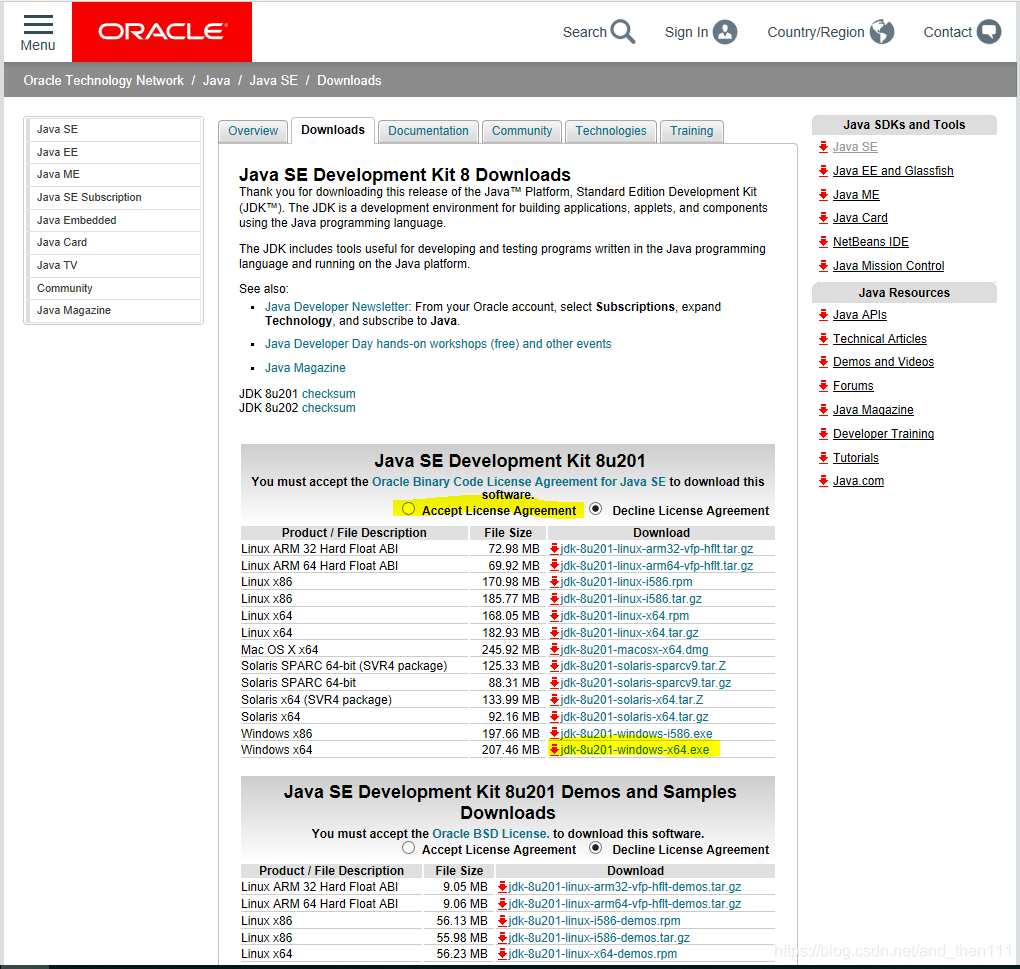1020x969 pixels.
Task: Click red download icon for jdk-8u201-linux-arm32-vfp-hflt.tar.gz
Action: 554,549
